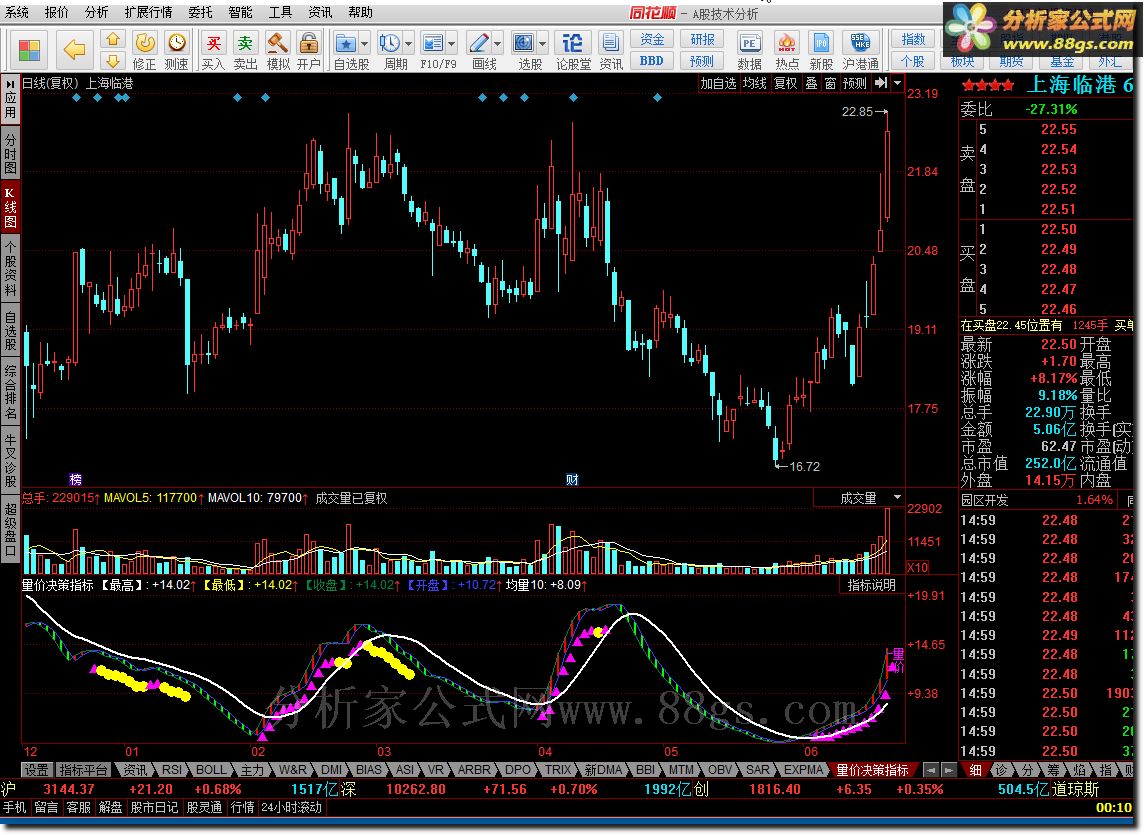This screenshot has height=835, width=1145.
Task: Open the 沪港通 SSE-HKE icon
Action: 860,50
